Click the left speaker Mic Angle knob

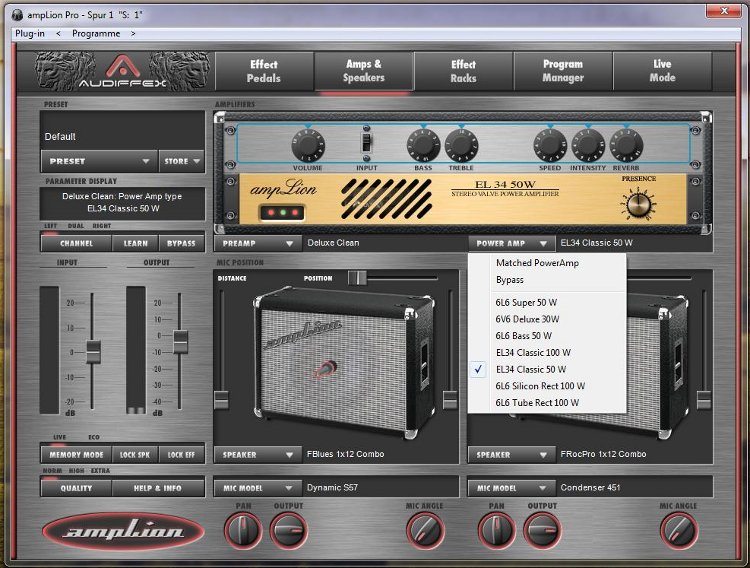tap(425, 530)
